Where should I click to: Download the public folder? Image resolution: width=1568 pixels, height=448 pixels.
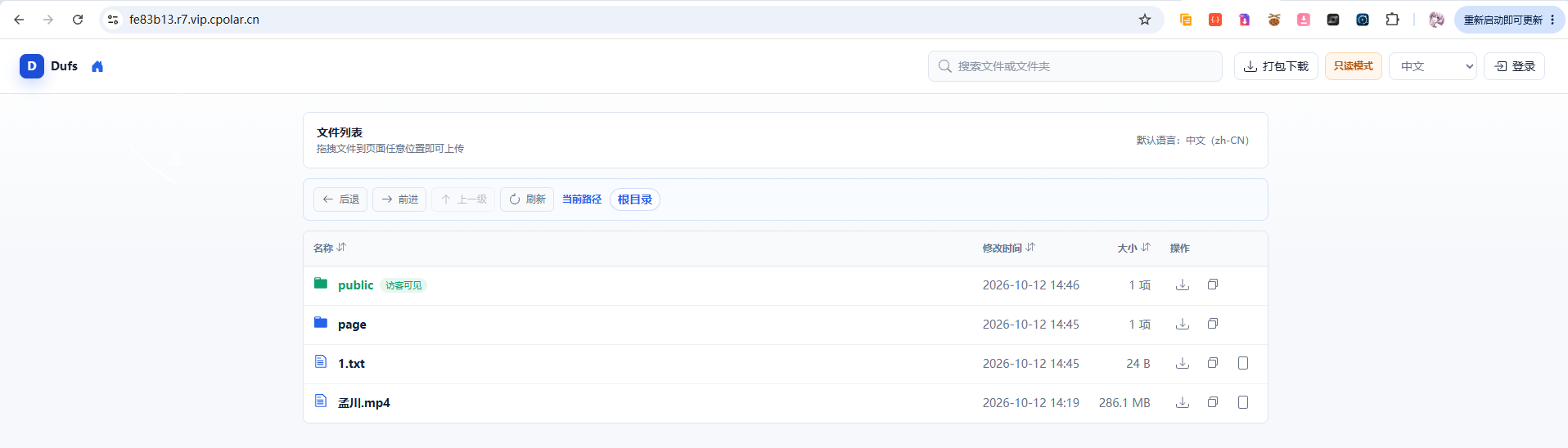click(x=1183, y=284)
